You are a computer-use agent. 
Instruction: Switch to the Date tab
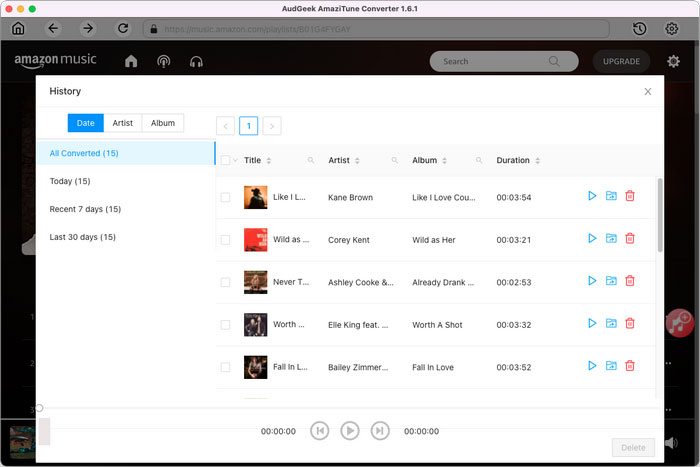point(86,123)
